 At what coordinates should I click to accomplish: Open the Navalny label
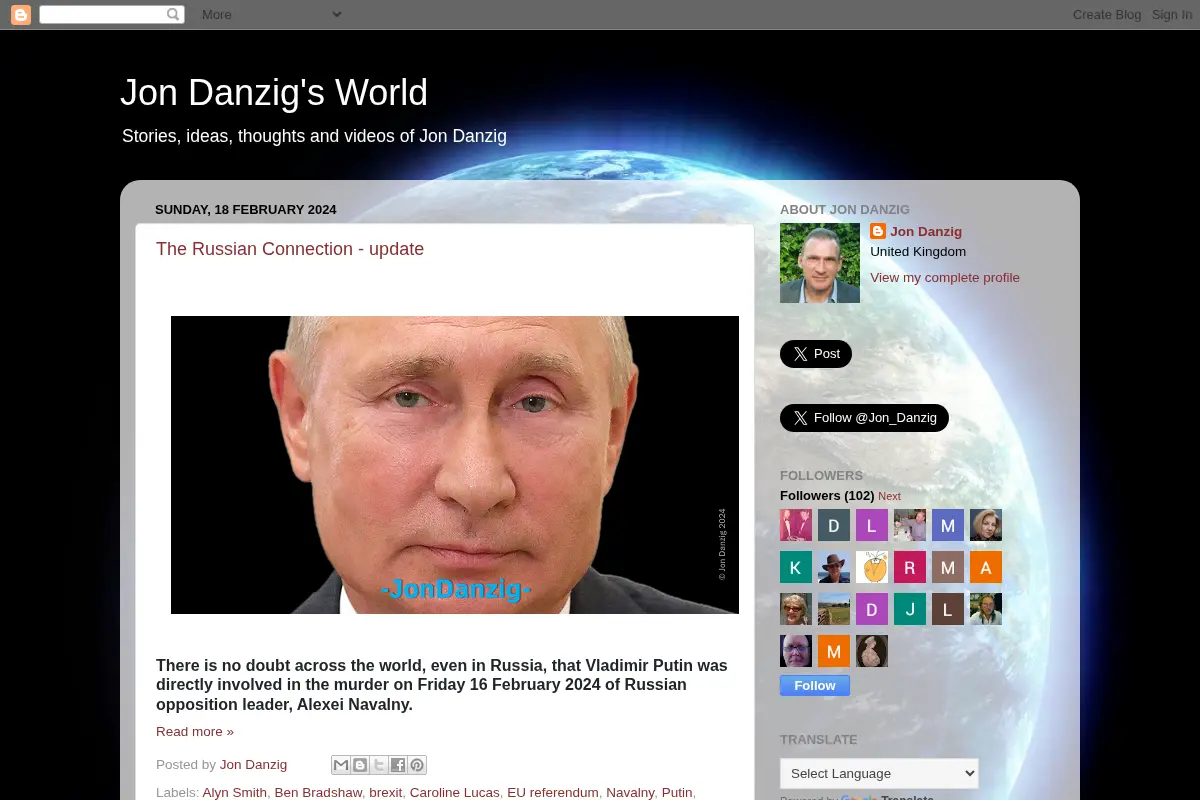coord(630,792)
